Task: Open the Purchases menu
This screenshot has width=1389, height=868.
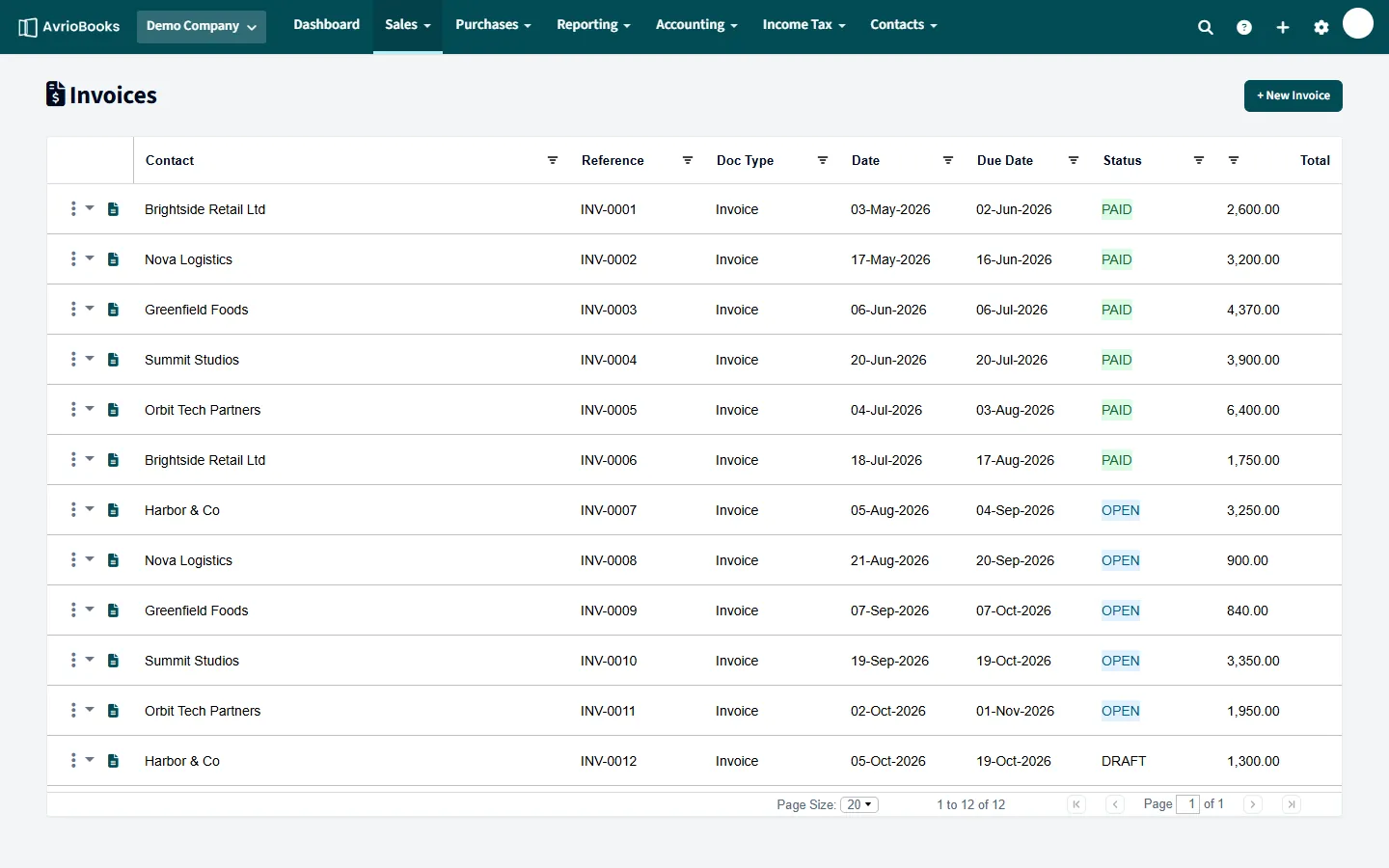Action: (494, 25)
